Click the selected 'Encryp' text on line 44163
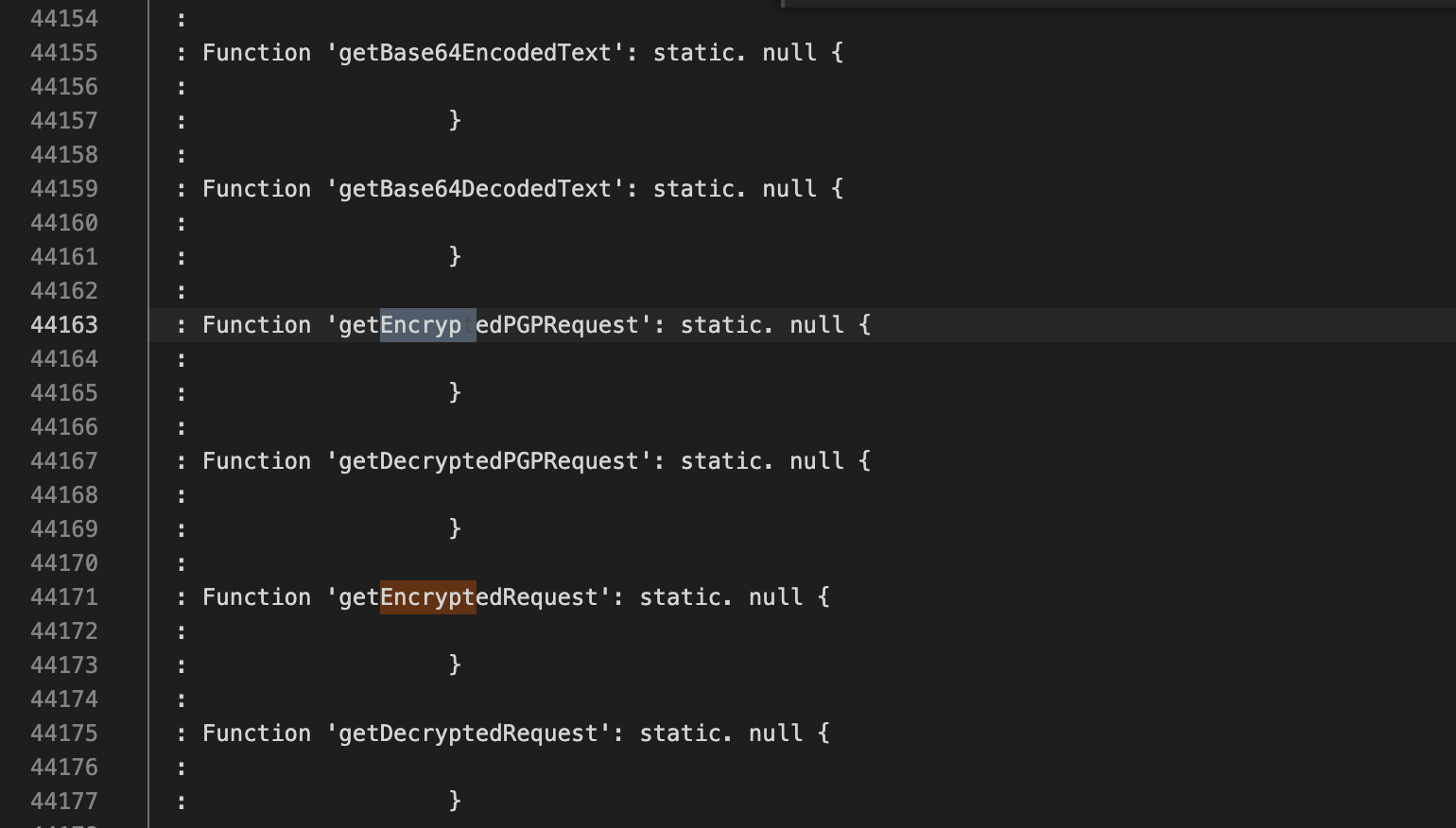 click(421, 325)
